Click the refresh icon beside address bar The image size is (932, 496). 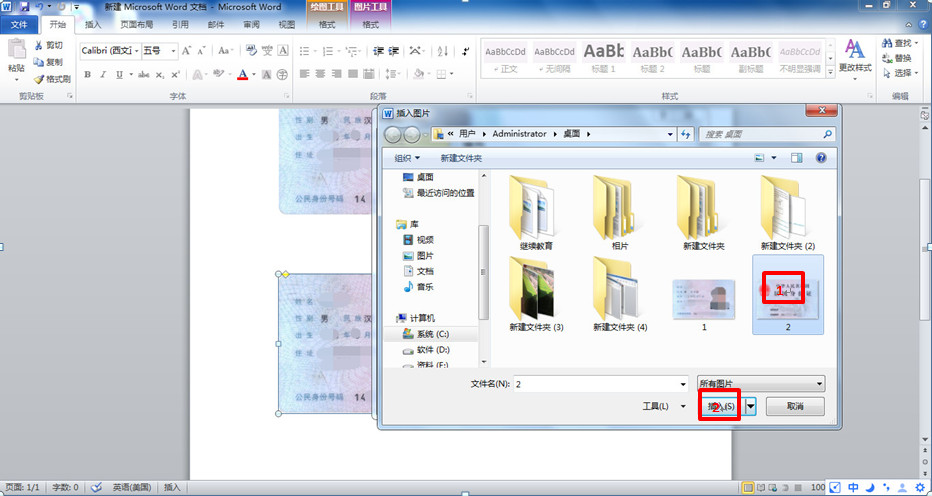click(x=686, y=134)
